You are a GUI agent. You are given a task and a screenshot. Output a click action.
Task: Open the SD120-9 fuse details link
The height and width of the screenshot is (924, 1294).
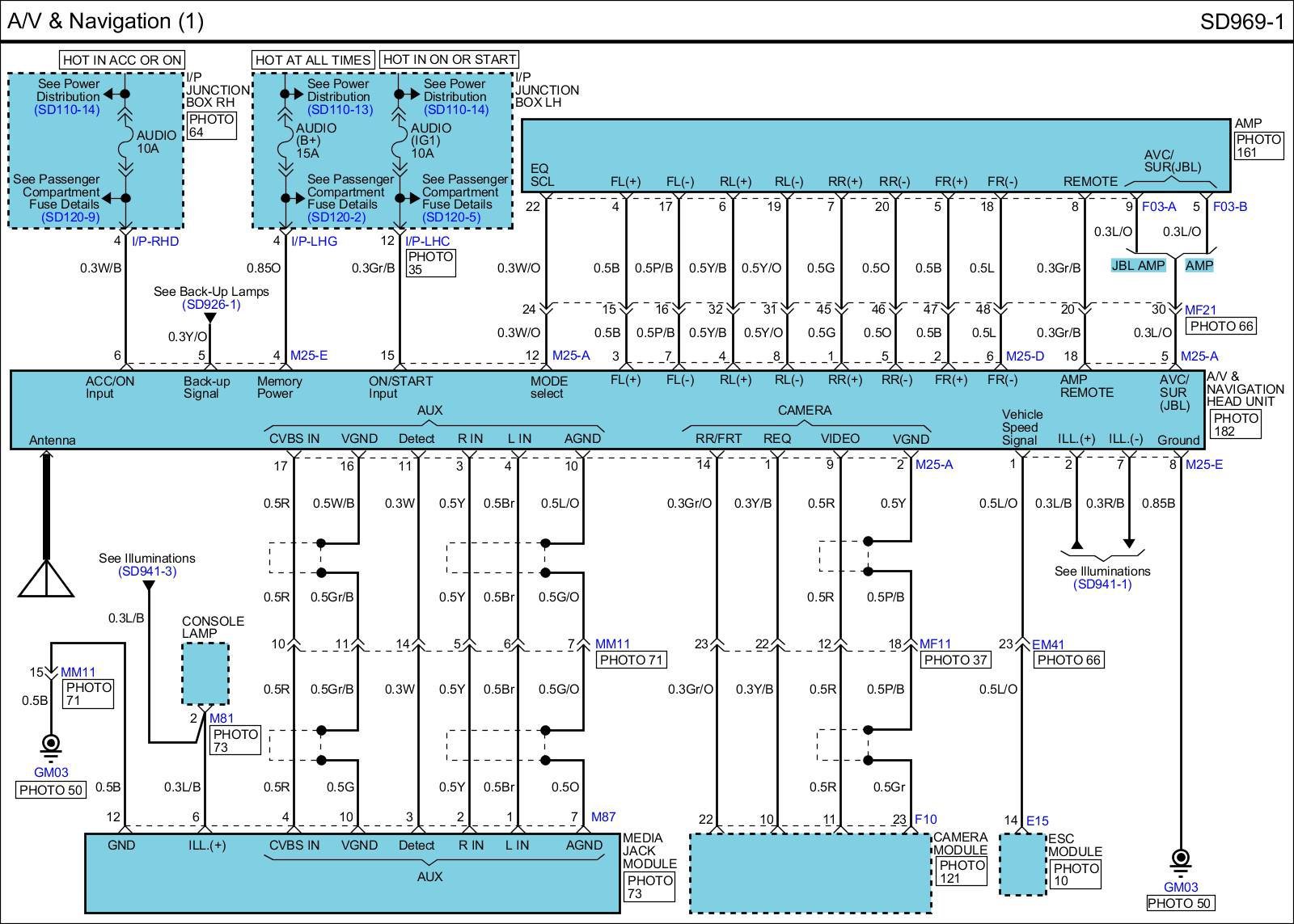pos(70,217)
